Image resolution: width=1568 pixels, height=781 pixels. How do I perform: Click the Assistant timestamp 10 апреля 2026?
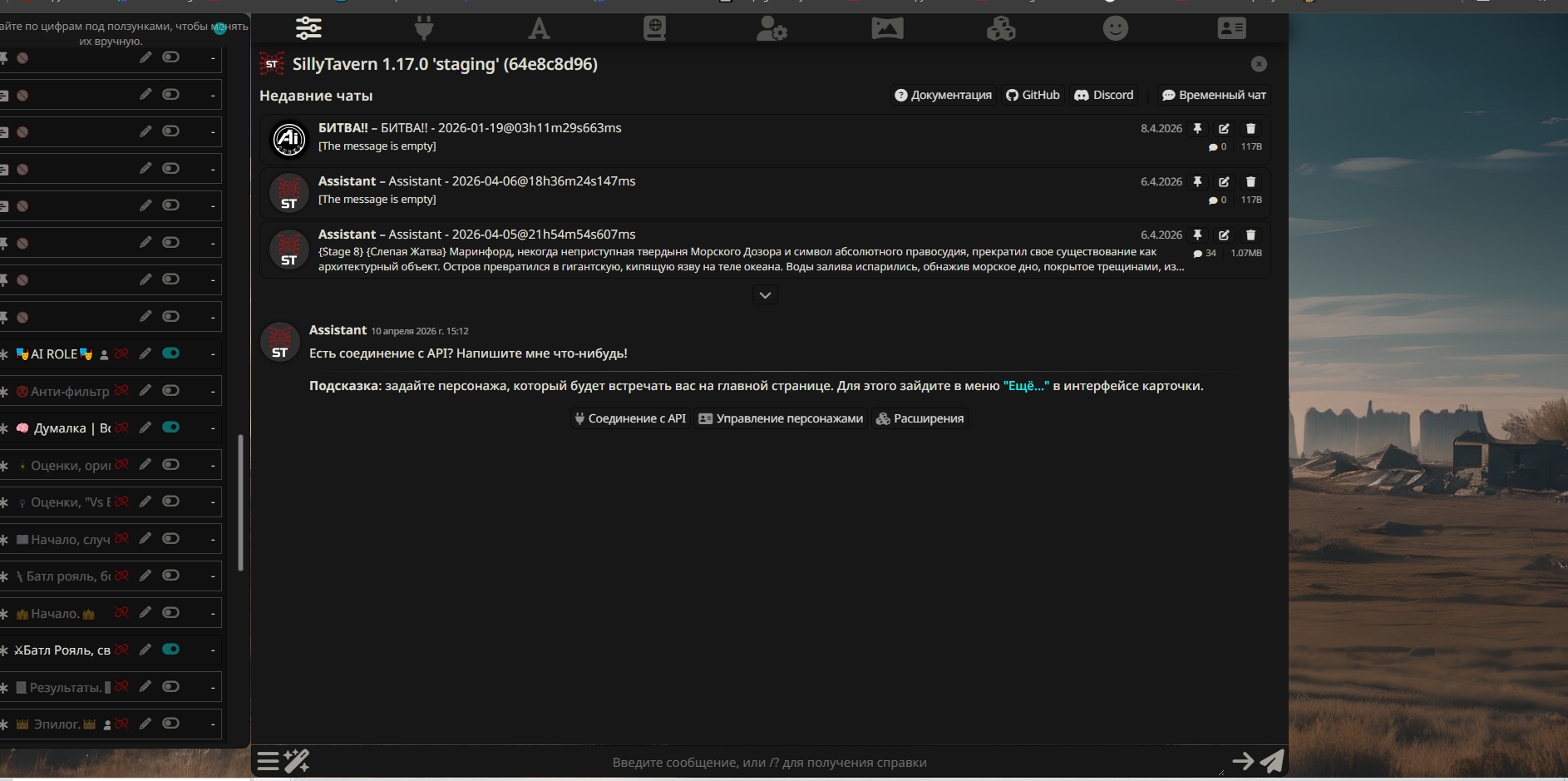(x=420, y=331)
